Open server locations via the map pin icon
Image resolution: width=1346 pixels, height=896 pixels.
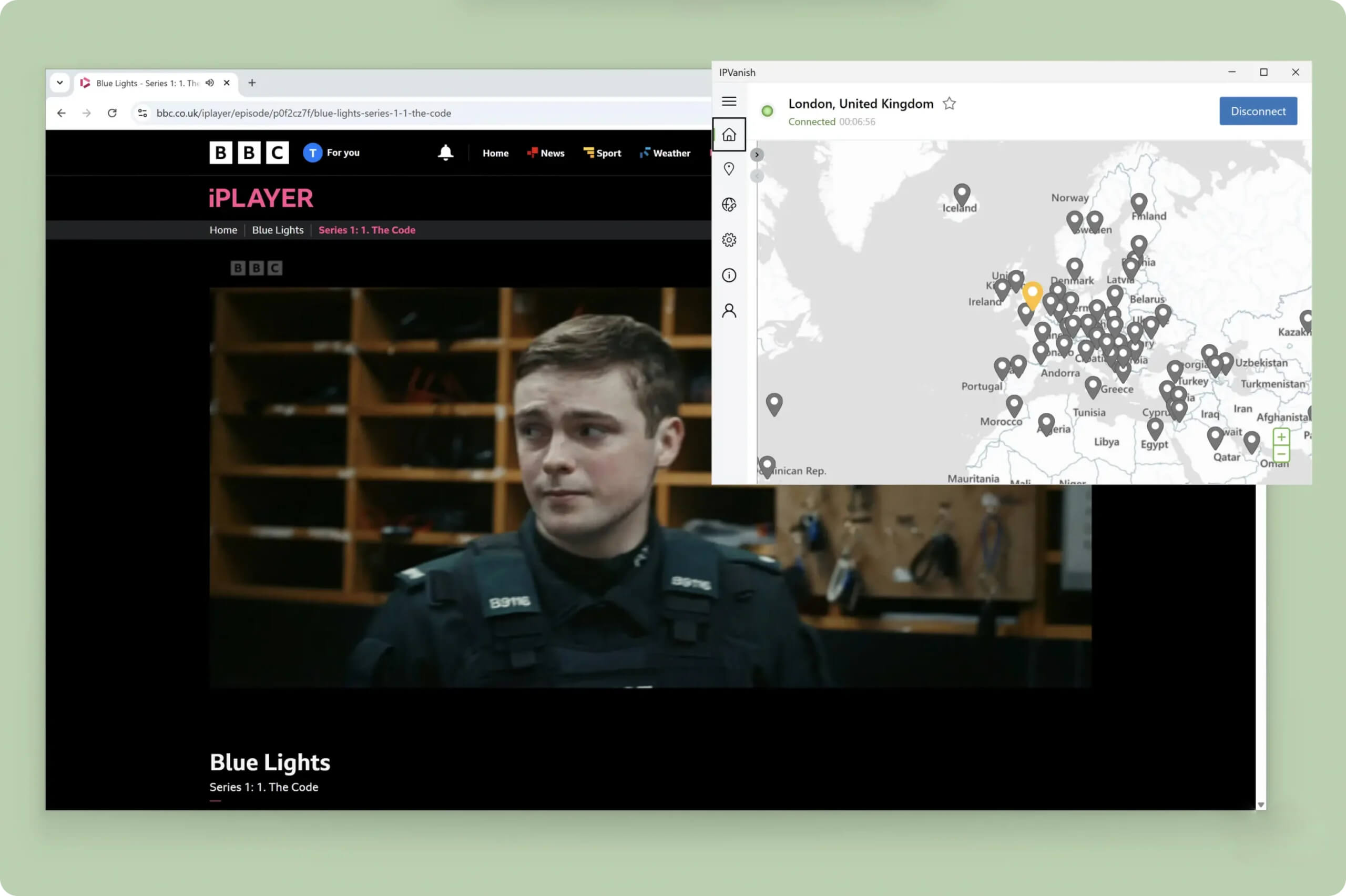tap(729, 169)
